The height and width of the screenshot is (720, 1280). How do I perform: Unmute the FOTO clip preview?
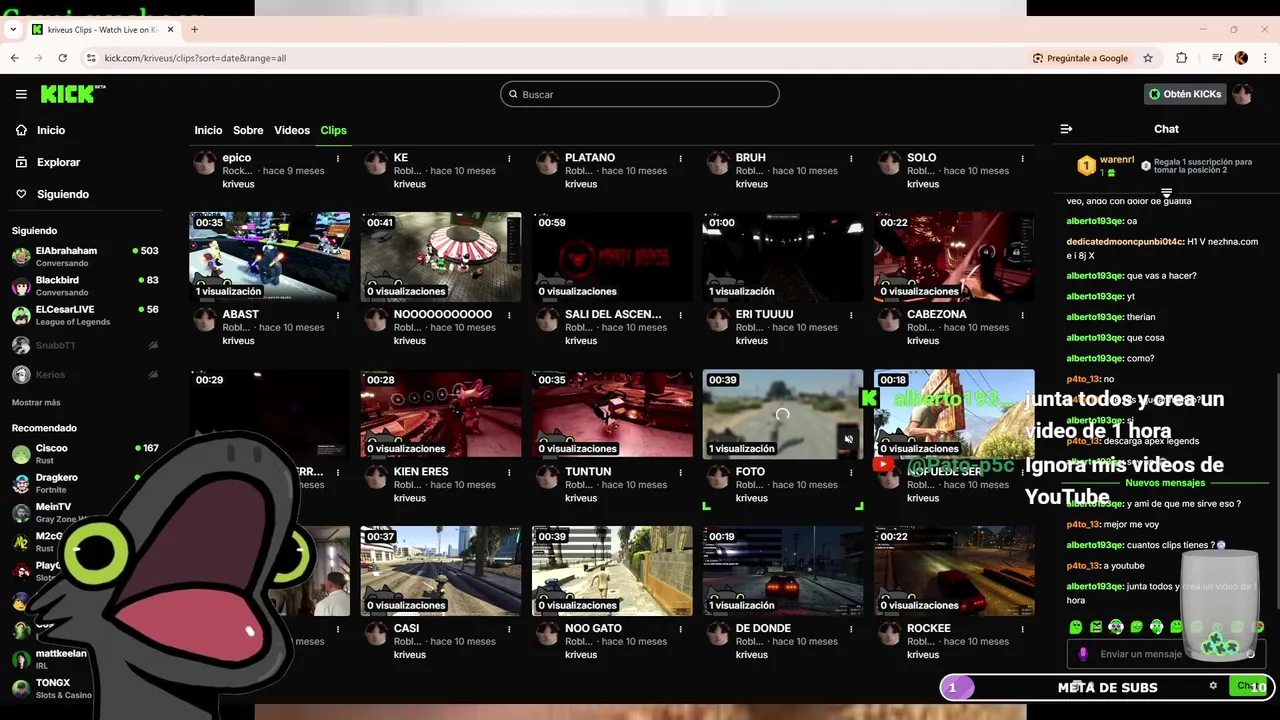click(848, 439)
